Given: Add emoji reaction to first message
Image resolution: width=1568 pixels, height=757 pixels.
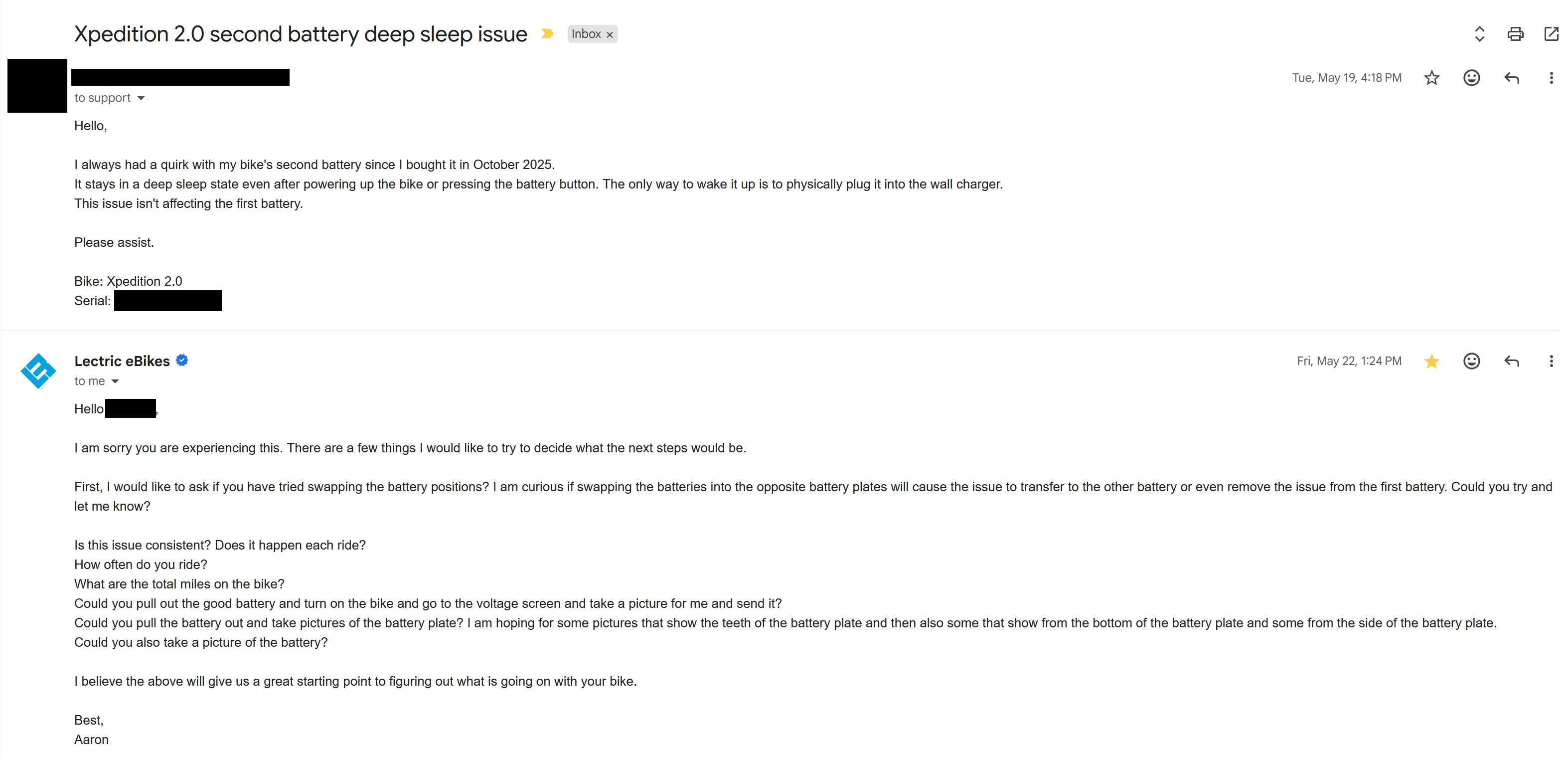Looking at the screenshot, I should tap(1471, 78).
